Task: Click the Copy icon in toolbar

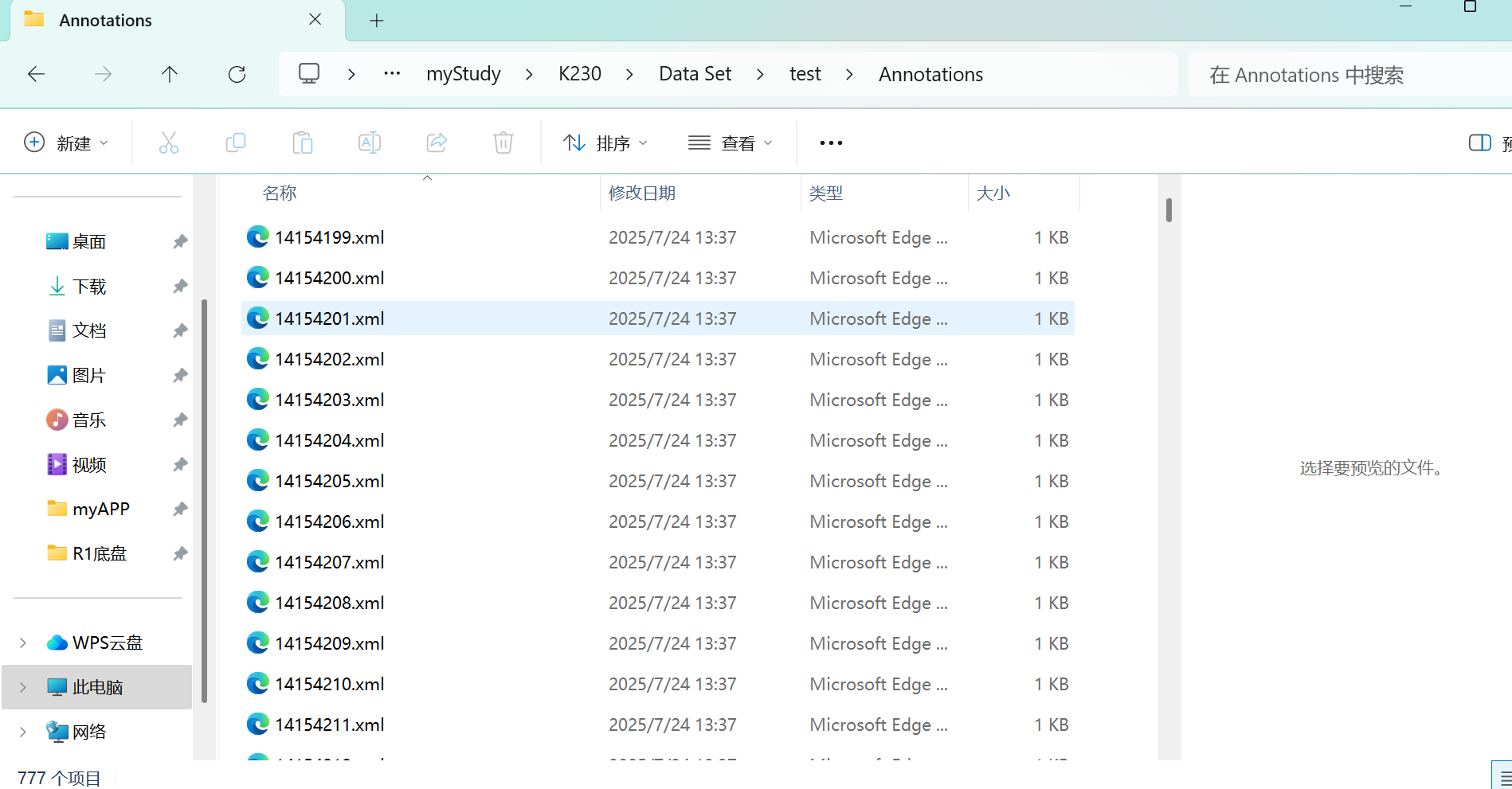Action: click(x=236, y=143)
